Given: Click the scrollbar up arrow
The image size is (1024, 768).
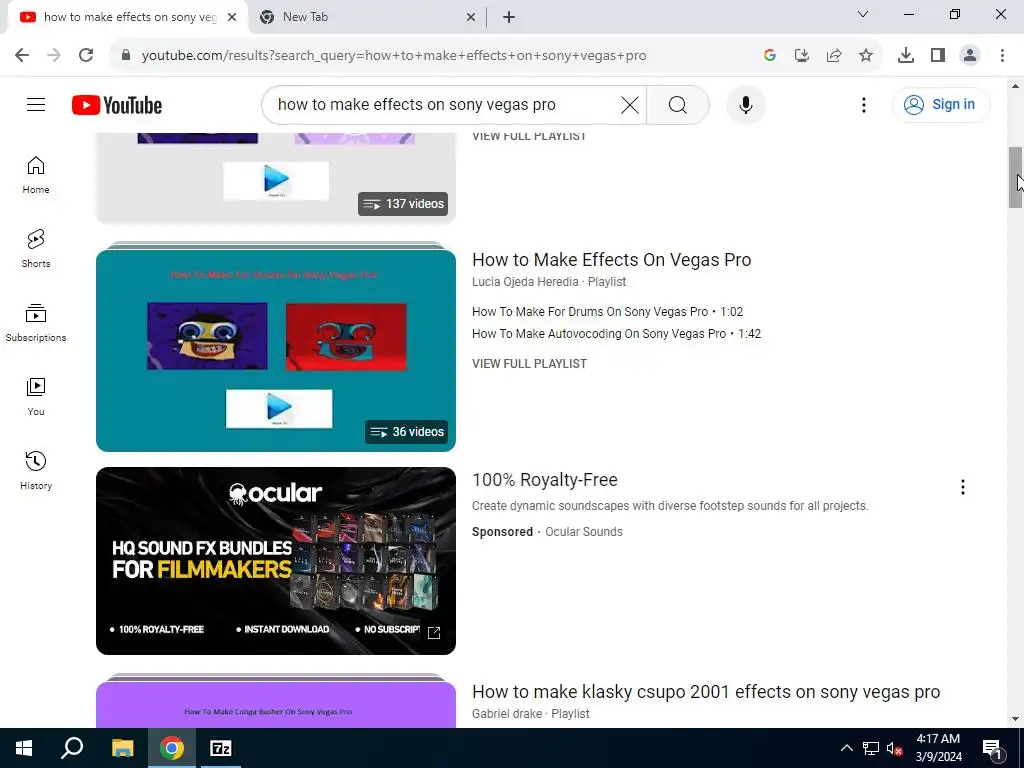Looking at the screenshot, I should tap(1015, 86).
